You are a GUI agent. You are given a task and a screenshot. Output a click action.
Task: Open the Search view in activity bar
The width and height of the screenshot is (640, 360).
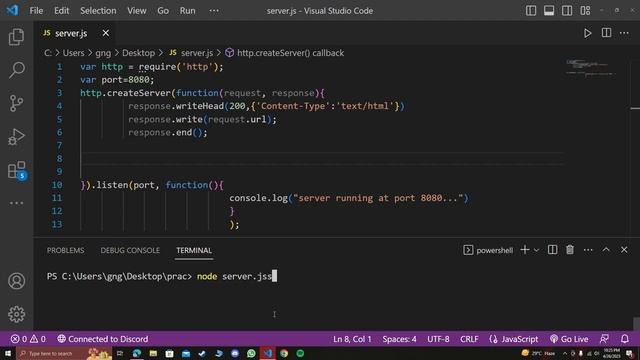point(16,70)
